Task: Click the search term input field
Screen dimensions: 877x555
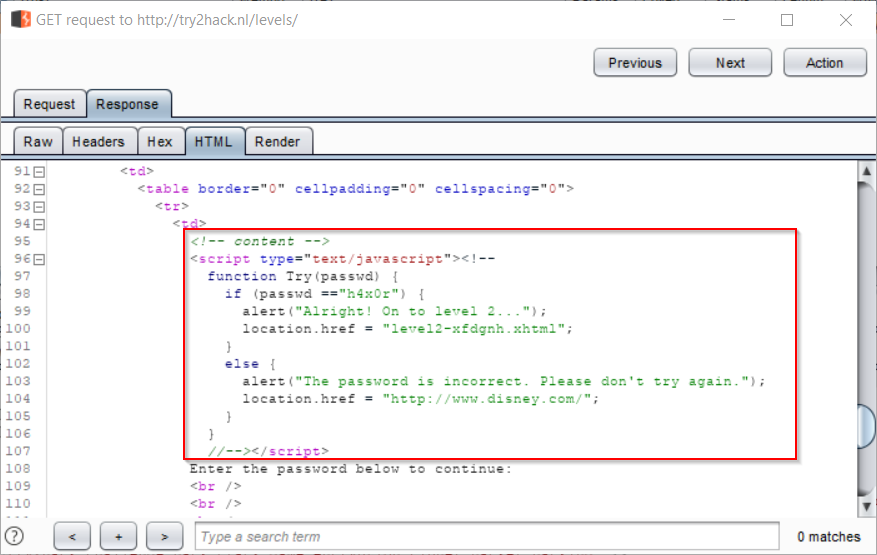Action: (x=487, y=536)
